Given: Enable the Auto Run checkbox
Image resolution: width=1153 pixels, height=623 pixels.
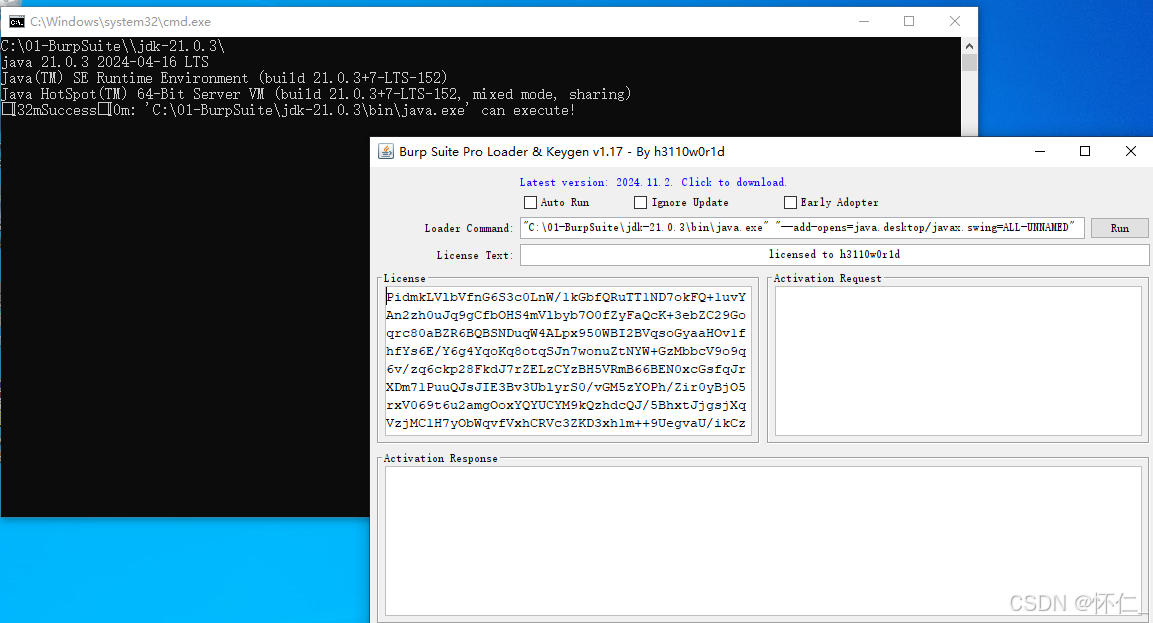Looking at the screenshot, I should pyautogui.click(x=530, y=202).
